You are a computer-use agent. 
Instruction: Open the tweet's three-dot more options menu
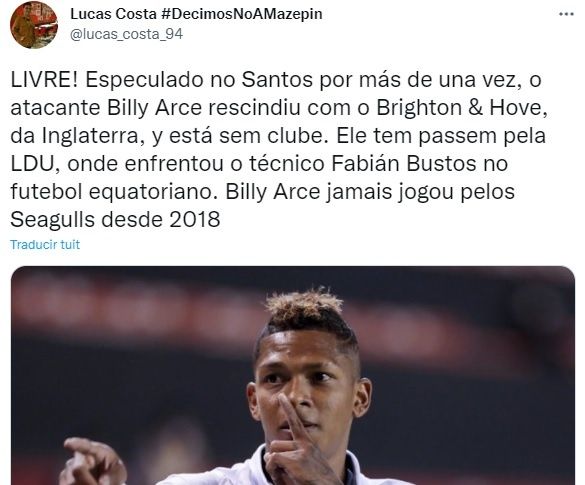tap(566, 14)
